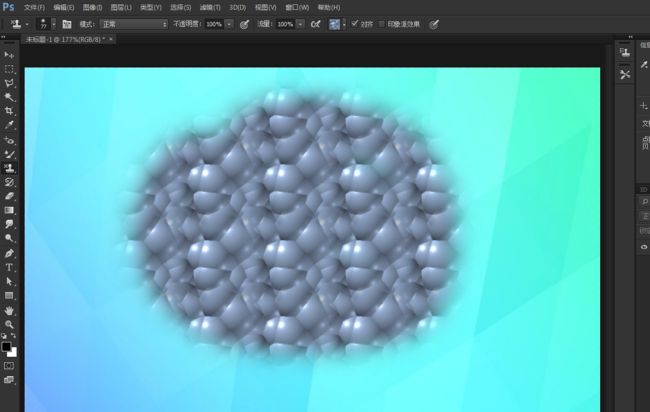The image size is (650, 412).
Task: Select the Horizontal Type tool
Action: pyautogui.click(x=9, y=267)
